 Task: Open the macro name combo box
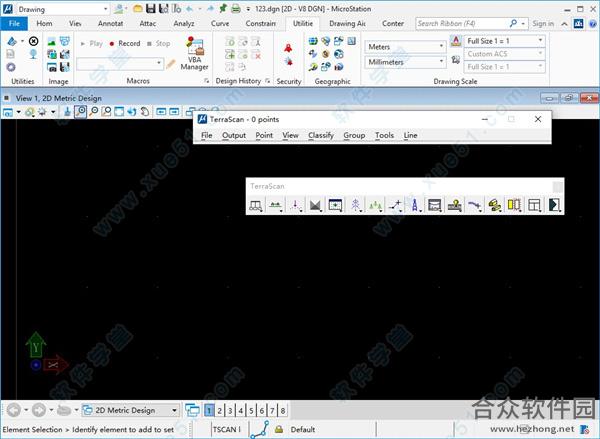tap(120, 63)
